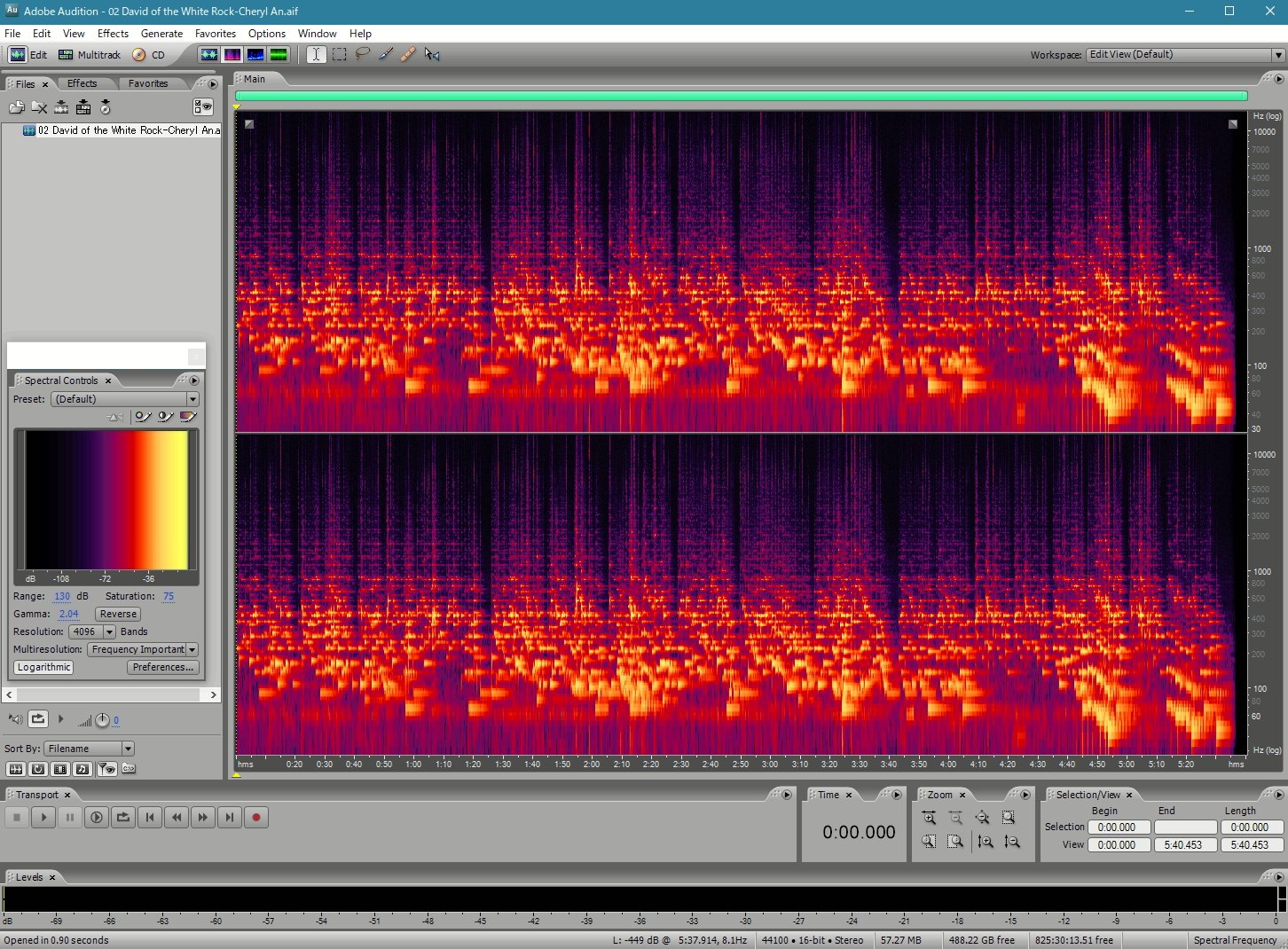Choose the Time Selection tool
This screenshot has height=949, width=1288.
[316, 55]
